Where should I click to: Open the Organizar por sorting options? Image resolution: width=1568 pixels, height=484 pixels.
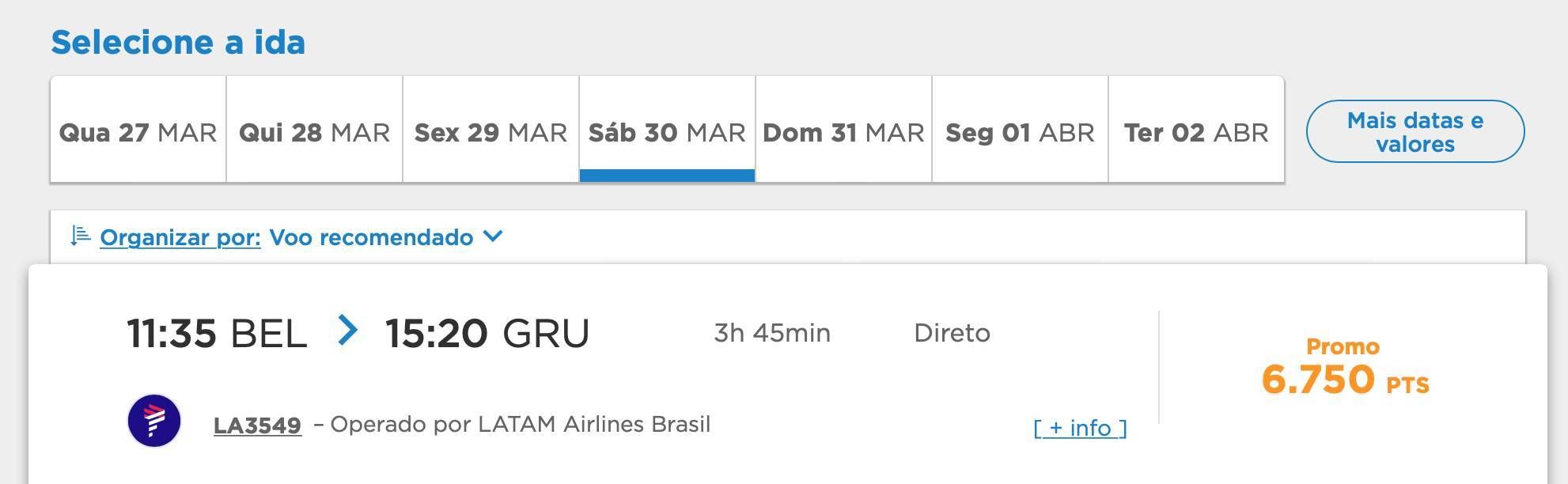point(180,237)
